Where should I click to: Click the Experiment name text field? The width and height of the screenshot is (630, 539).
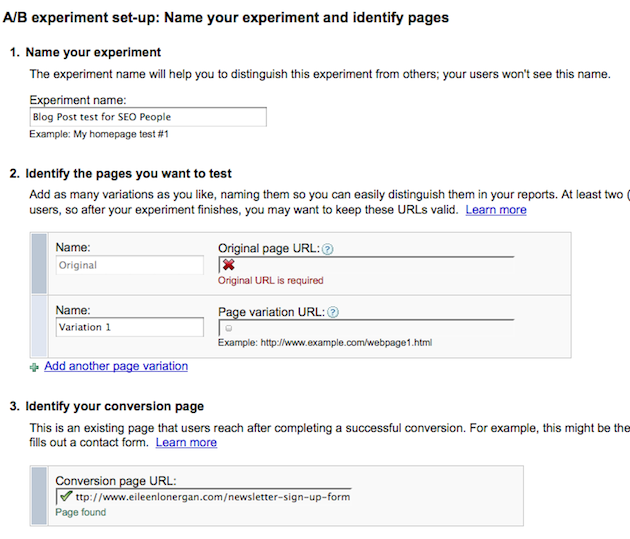click(x=148, y=117)
